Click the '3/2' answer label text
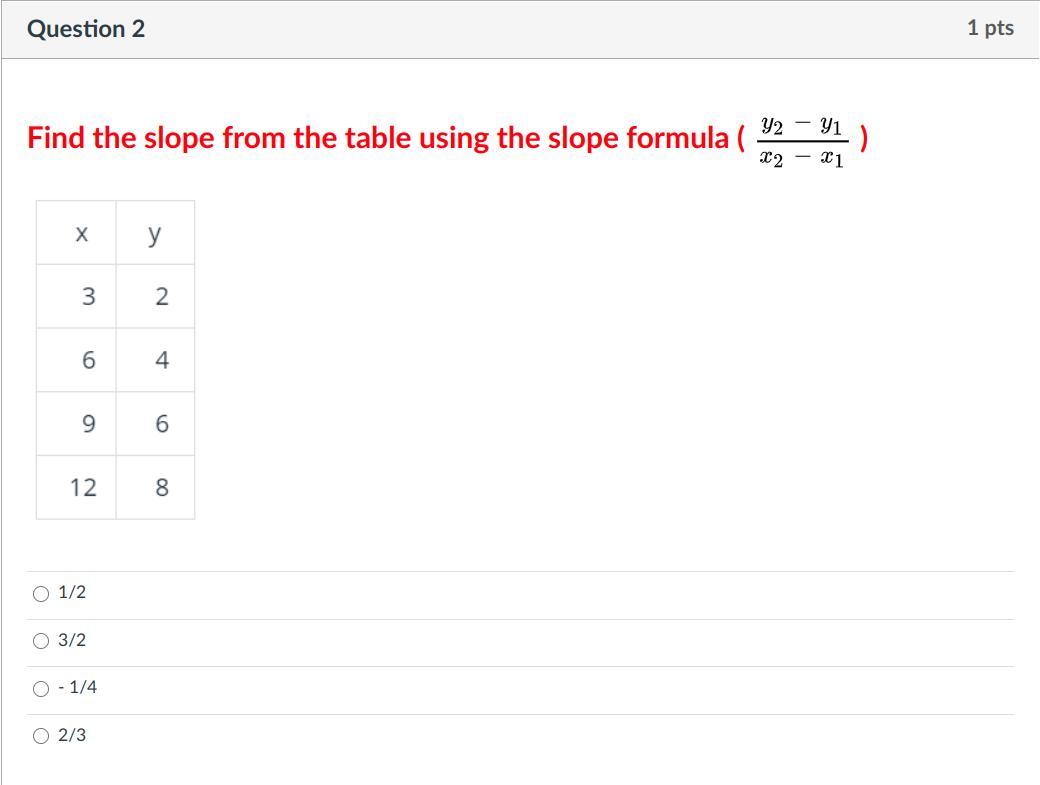1040x785 pixels. click(72, 640)
